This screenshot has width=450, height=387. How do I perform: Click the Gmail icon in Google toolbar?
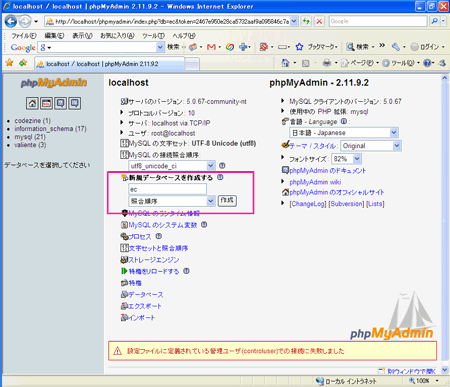[x=211, y=47]
